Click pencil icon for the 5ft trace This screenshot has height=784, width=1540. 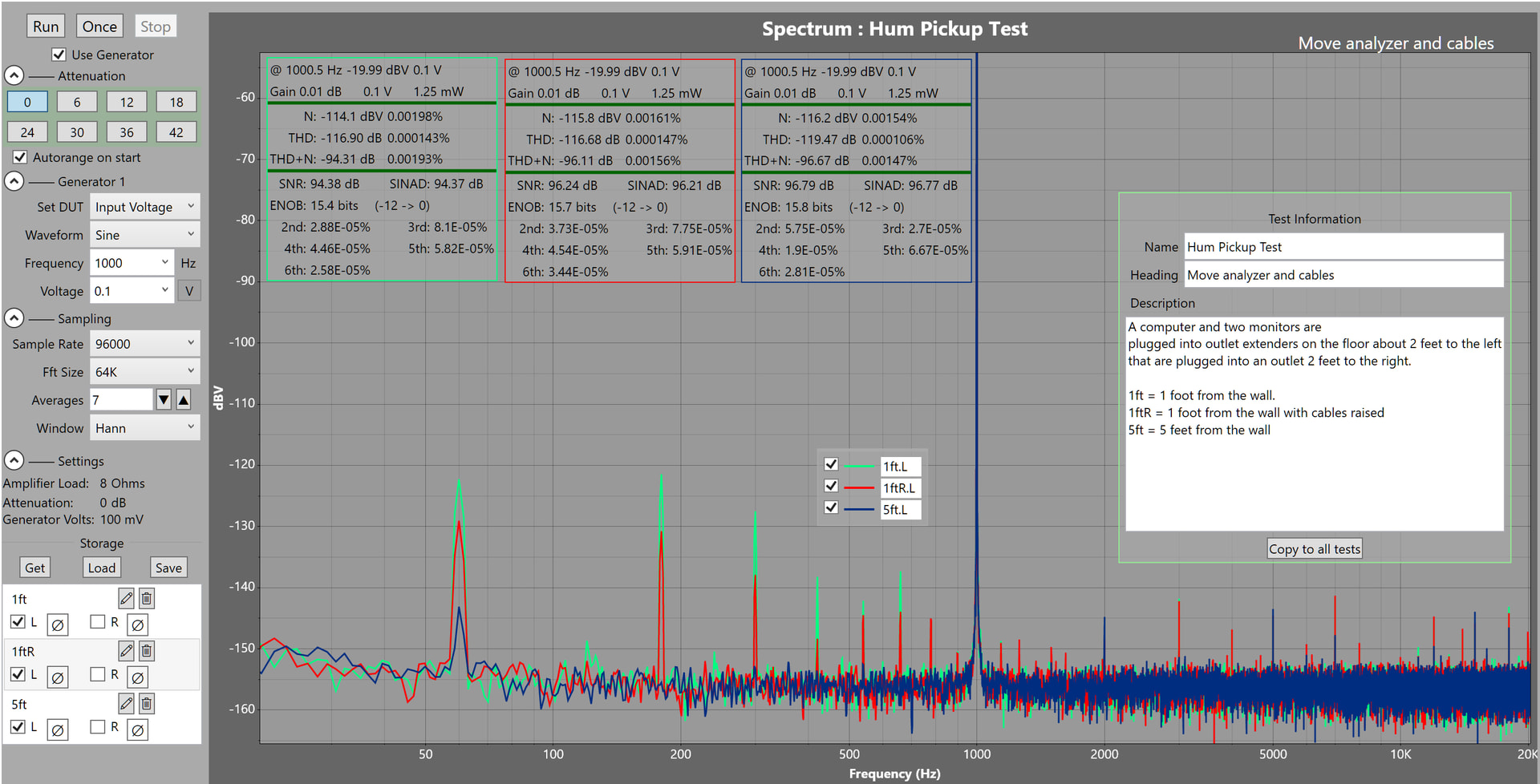pos(126,704)
